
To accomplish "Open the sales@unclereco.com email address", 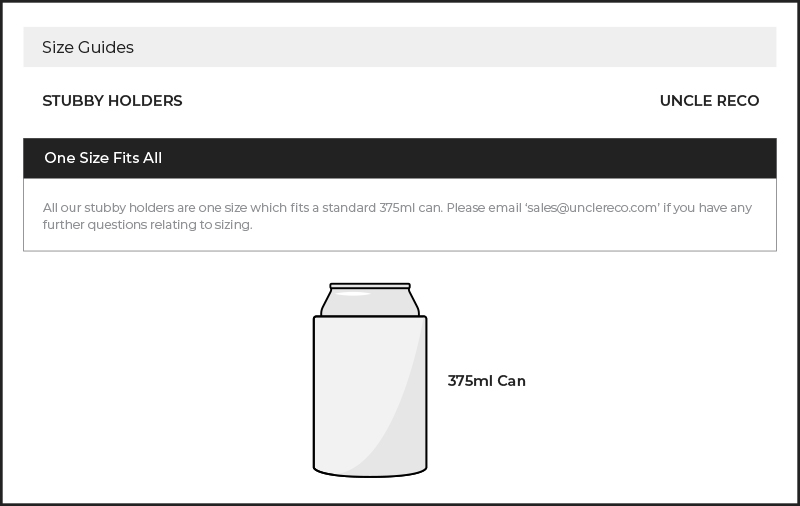I will [x=592, y=208].
